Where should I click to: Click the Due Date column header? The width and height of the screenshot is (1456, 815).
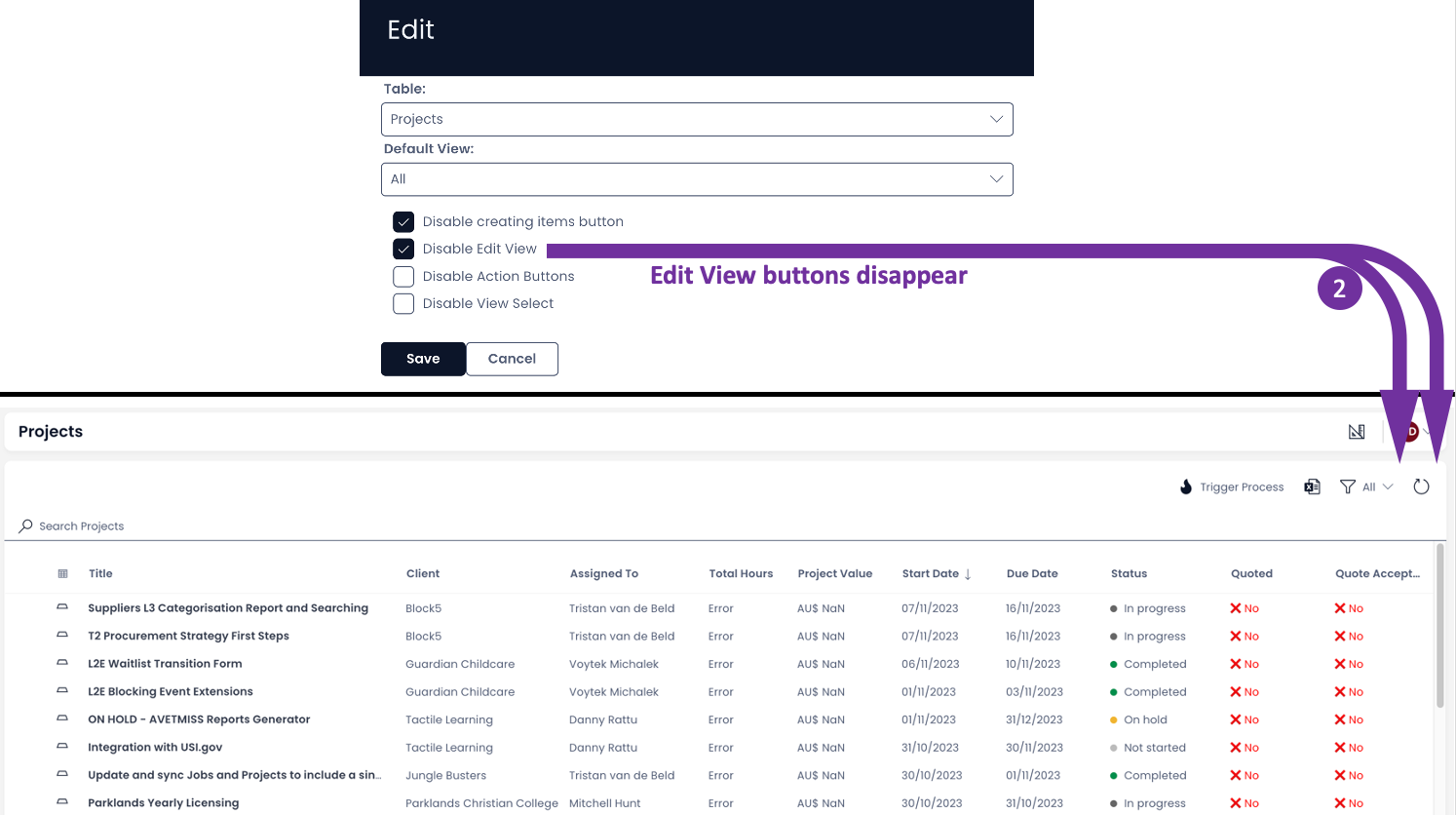click(x=1032, y=574)
